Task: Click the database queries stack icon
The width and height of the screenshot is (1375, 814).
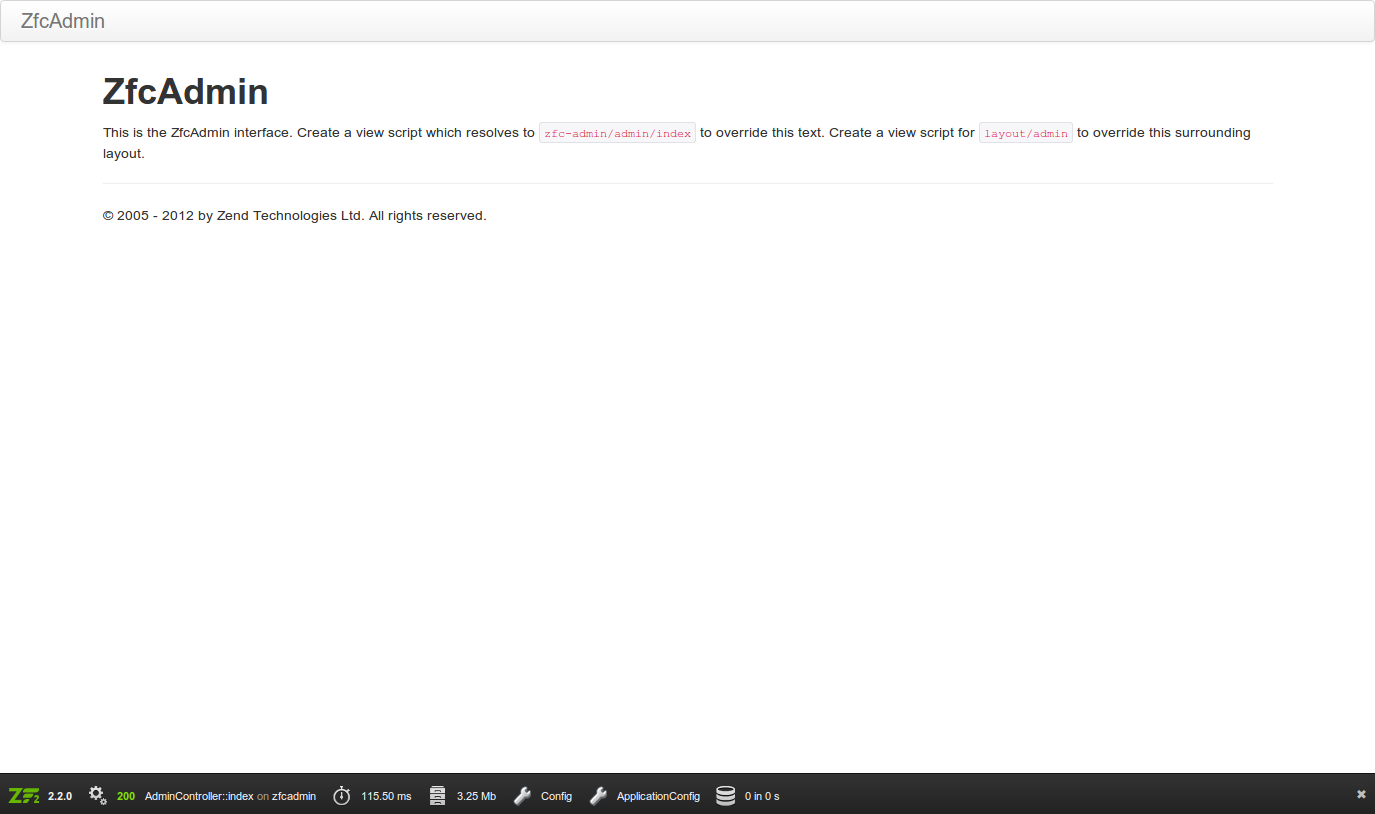Action: [x=726, y=796]
